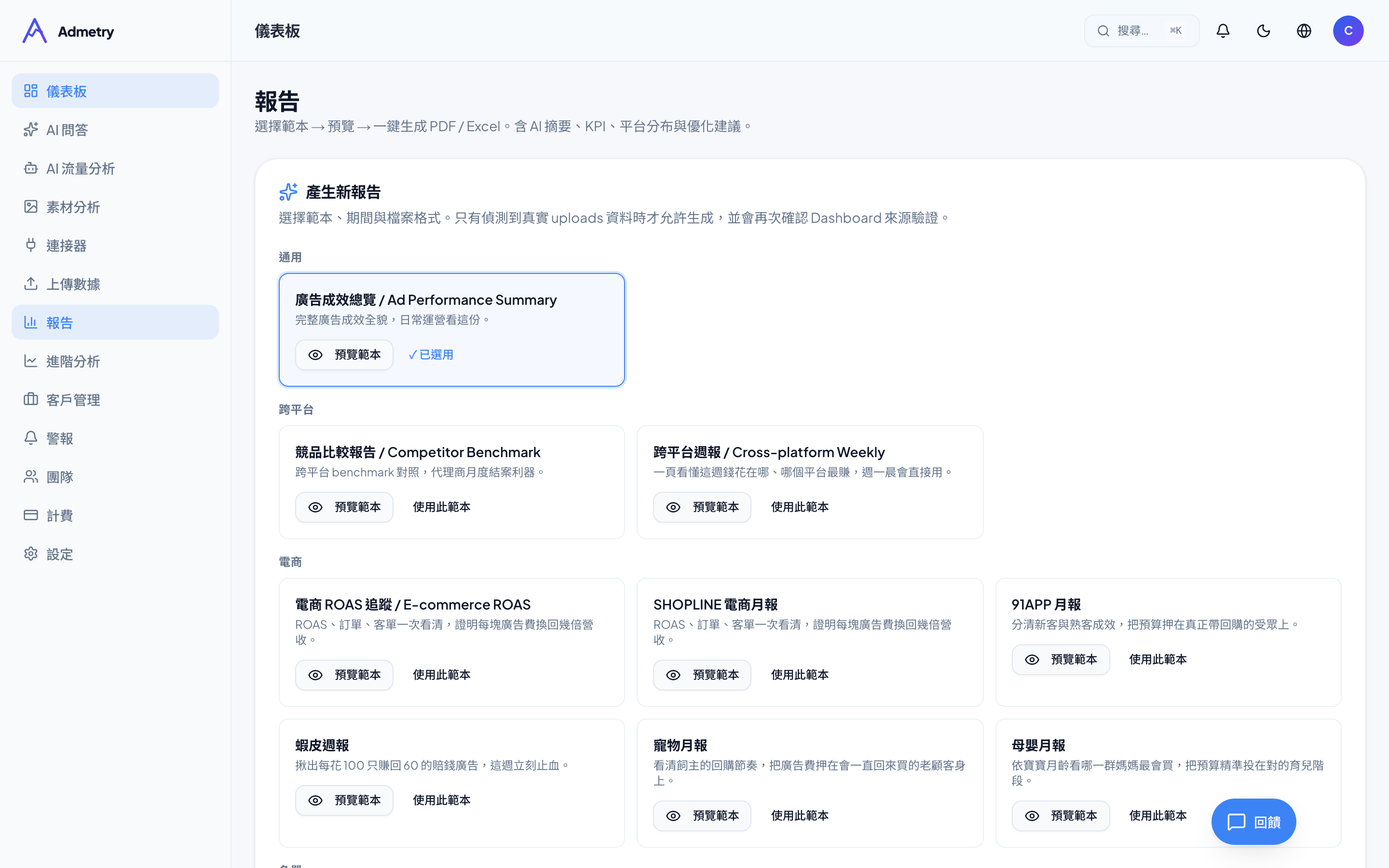1389x868 pixels.
Task: Click the 91APP 月報 card title
Action: click(x=1046, y=605)
